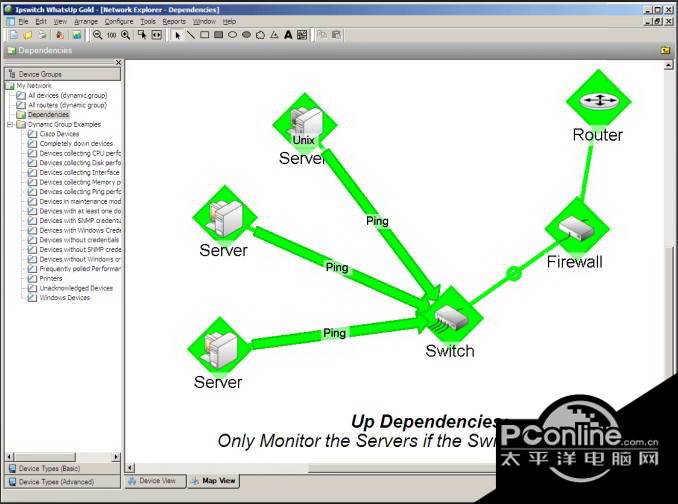Click the New document toolbar icon
Image resolution: width=678 pixels, height=504 pixels.
tap(14, 35)
